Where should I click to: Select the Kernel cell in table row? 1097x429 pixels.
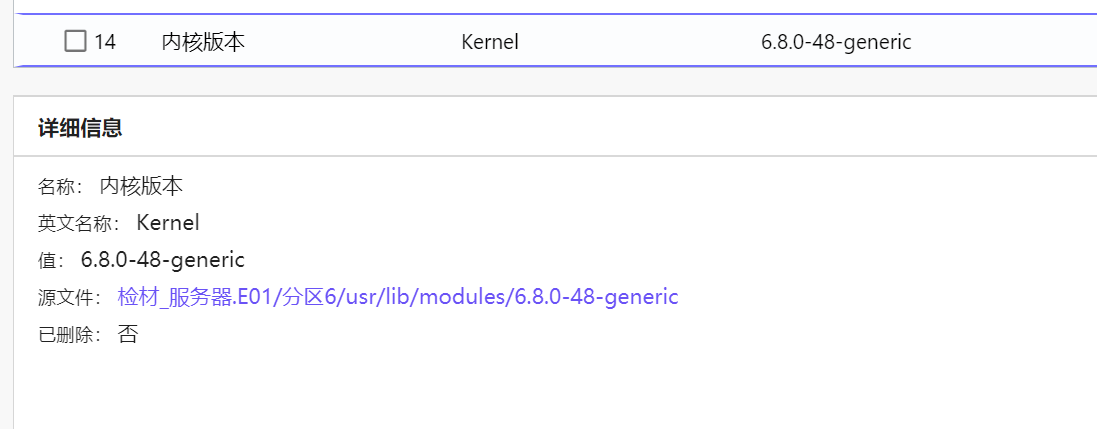click(490, 42)
